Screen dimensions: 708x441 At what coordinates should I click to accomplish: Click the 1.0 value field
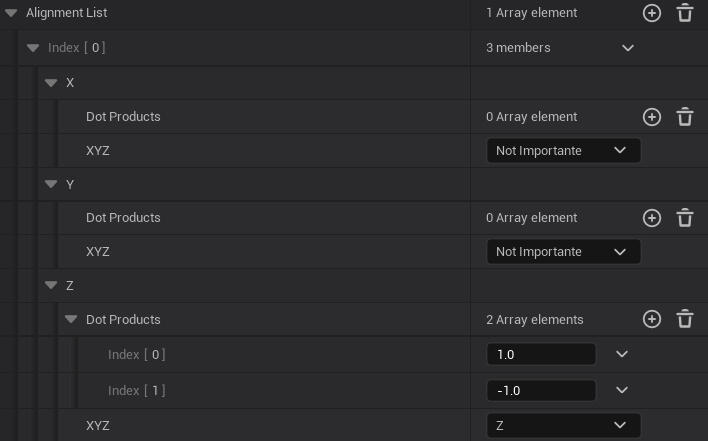click(x=540, y=355)
